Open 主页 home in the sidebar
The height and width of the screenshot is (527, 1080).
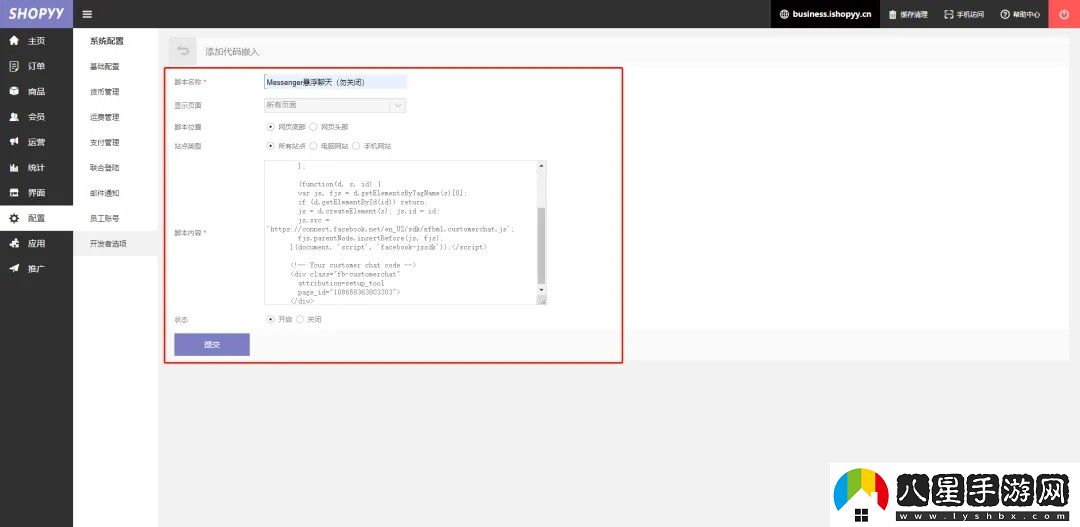pos(36,41)
